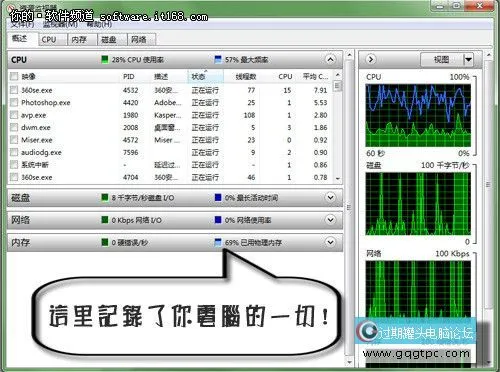Select the dwm.exe process name

tap(36, 128)
